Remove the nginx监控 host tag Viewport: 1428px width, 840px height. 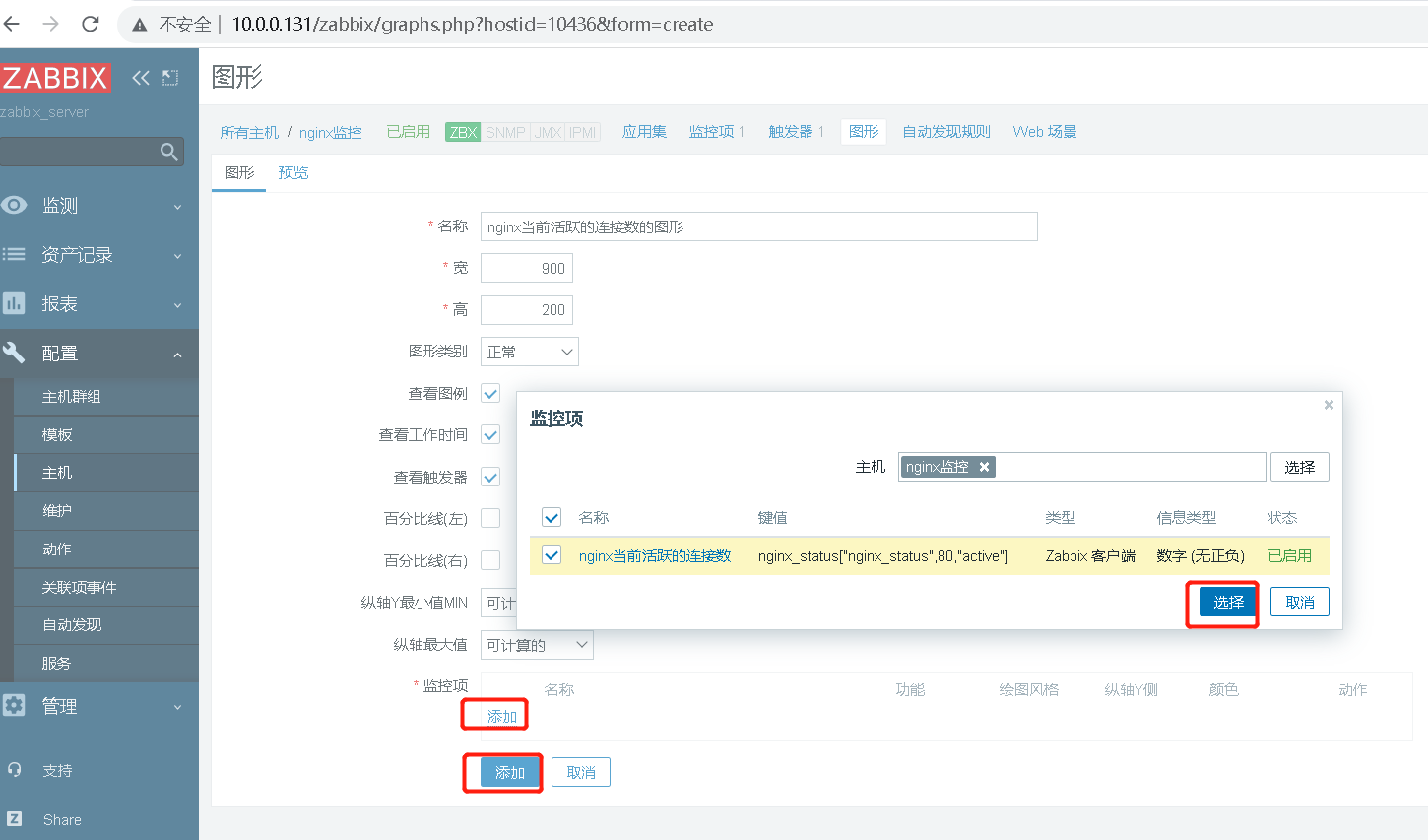[x=984, y=467]
